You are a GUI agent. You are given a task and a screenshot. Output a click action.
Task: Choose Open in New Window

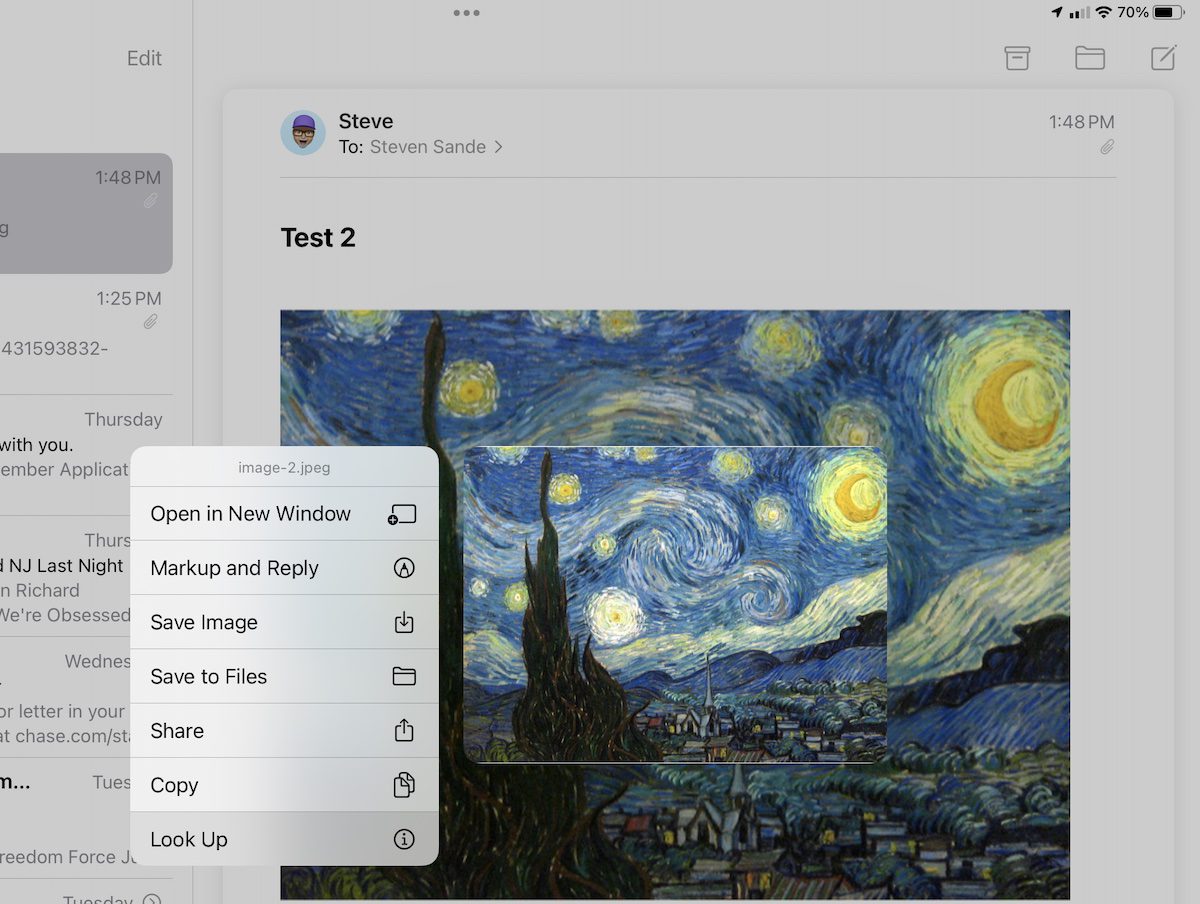[284, 514]
